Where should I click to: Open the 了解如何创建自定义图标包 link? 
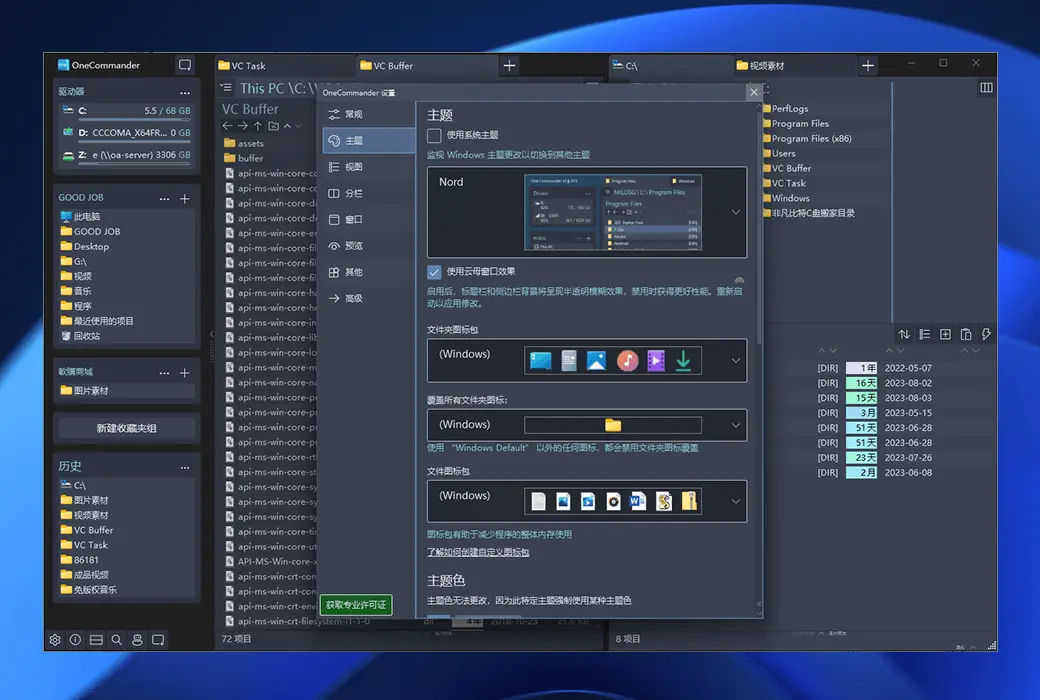(478, 552)
